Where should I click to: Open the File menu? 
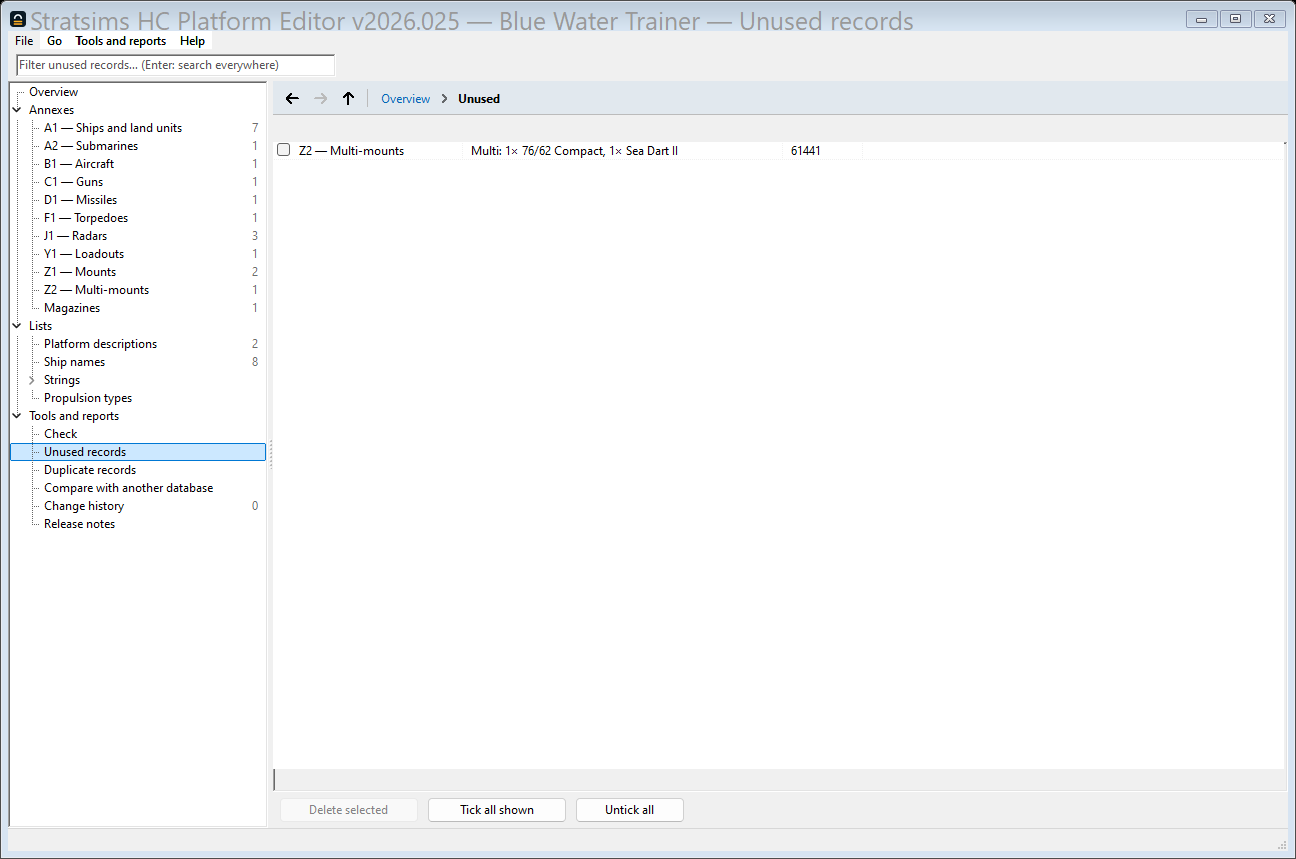point(24,41)
